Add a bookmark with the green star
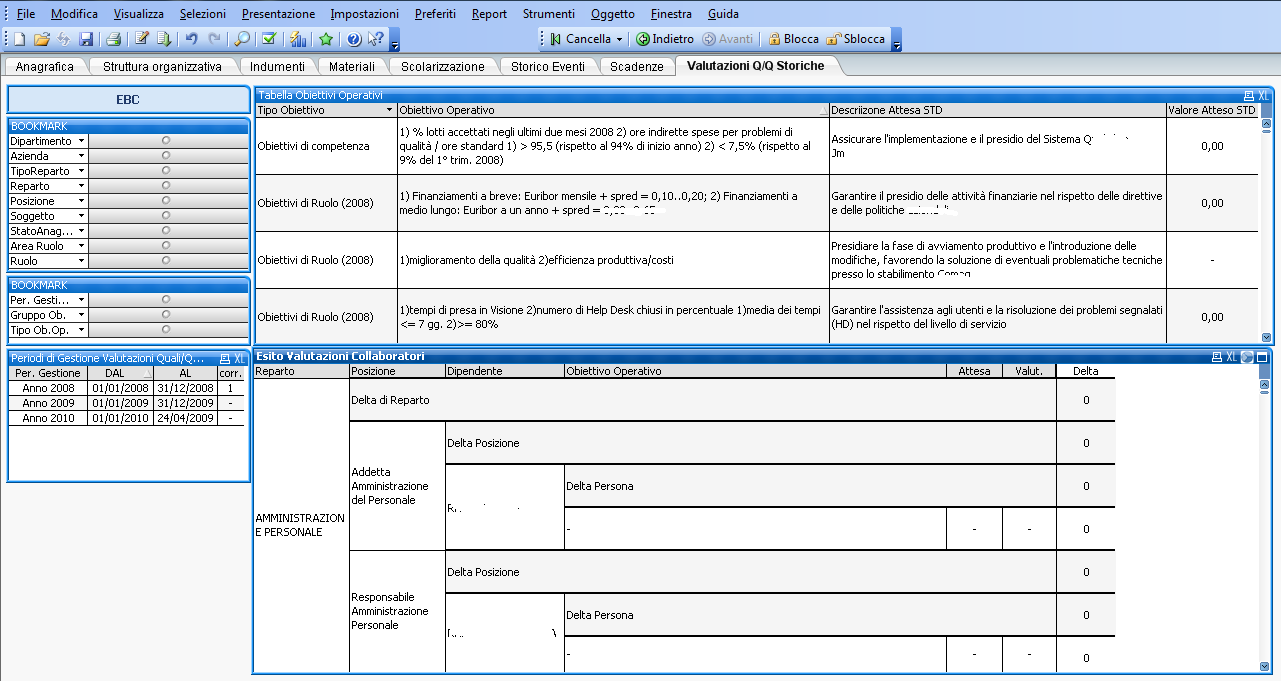This screenshot has height=681, width=1281. [325, 39]
